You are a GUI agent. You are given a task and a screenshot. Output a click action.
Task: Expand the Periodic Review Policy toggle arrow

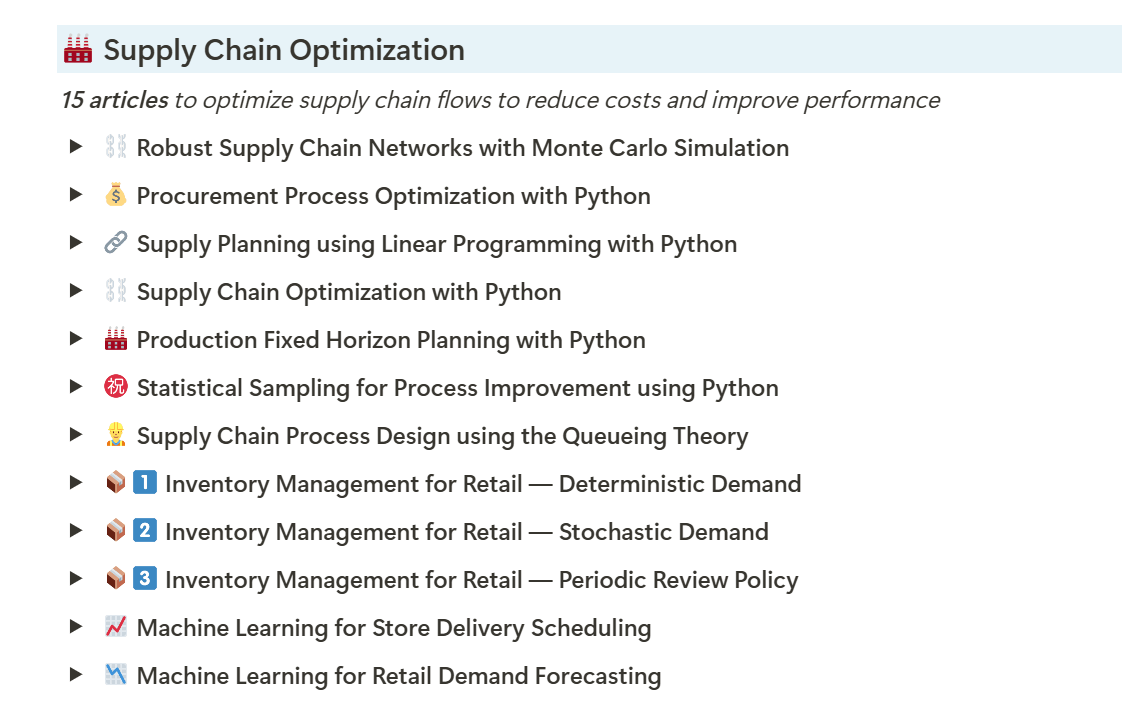point(76,579)
